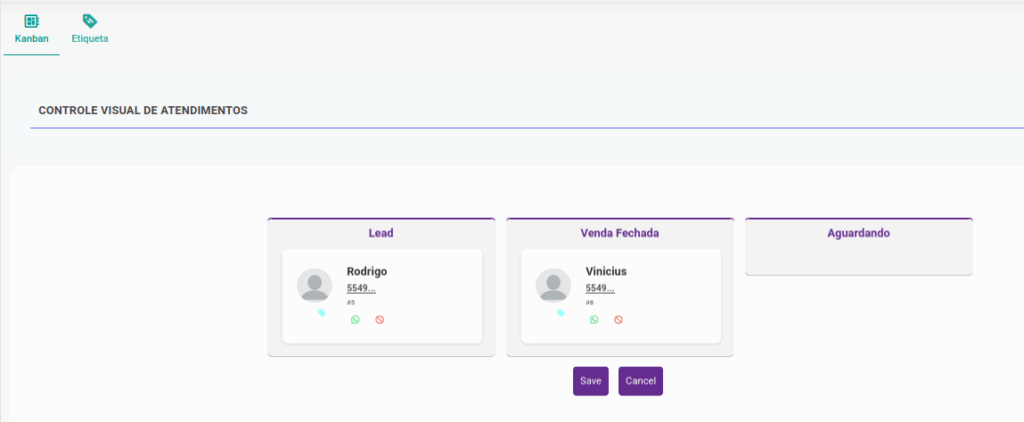
Task: Click Vinicius's avatar picture
Action: pyautogui.click(x=554, y=285)
